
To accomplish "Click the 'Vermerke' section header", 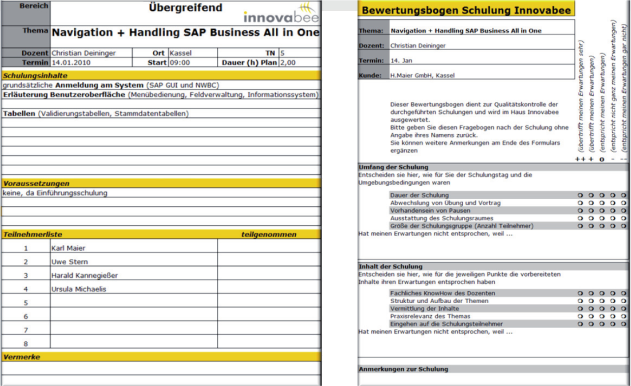I will (161, 357).
